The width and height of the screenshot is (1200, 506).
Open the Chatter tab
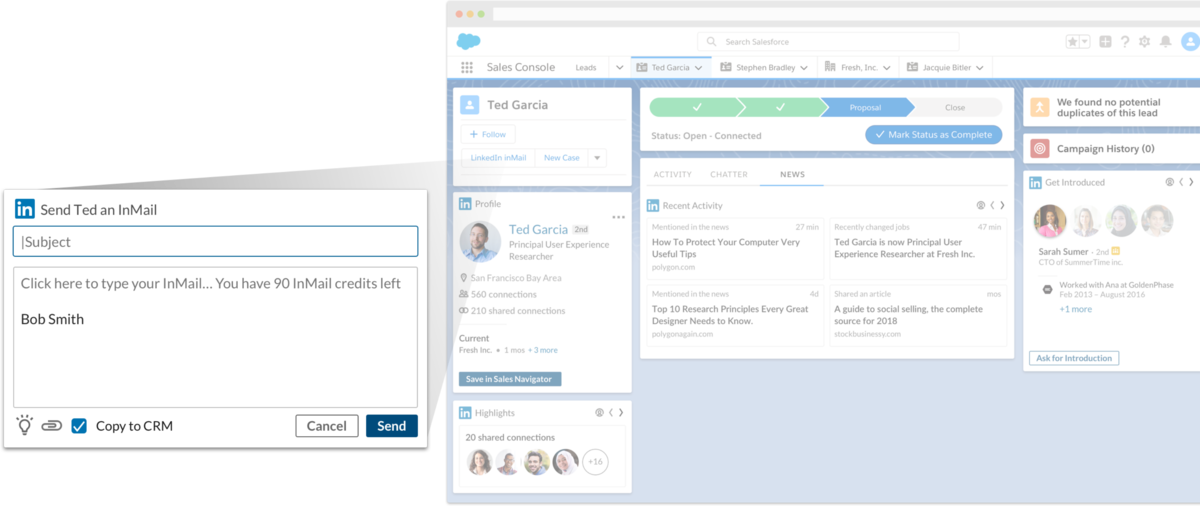[729, 174]
